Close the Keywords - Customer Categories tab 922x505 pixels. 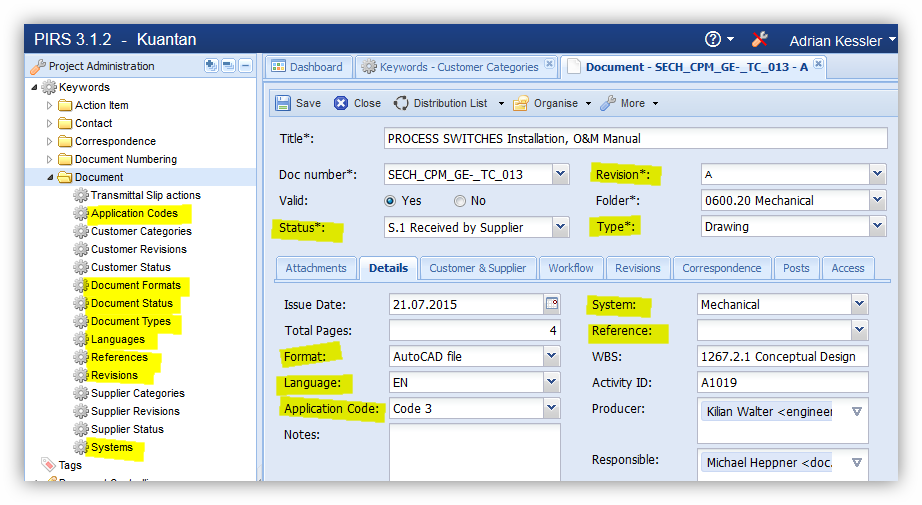point(549,63)
